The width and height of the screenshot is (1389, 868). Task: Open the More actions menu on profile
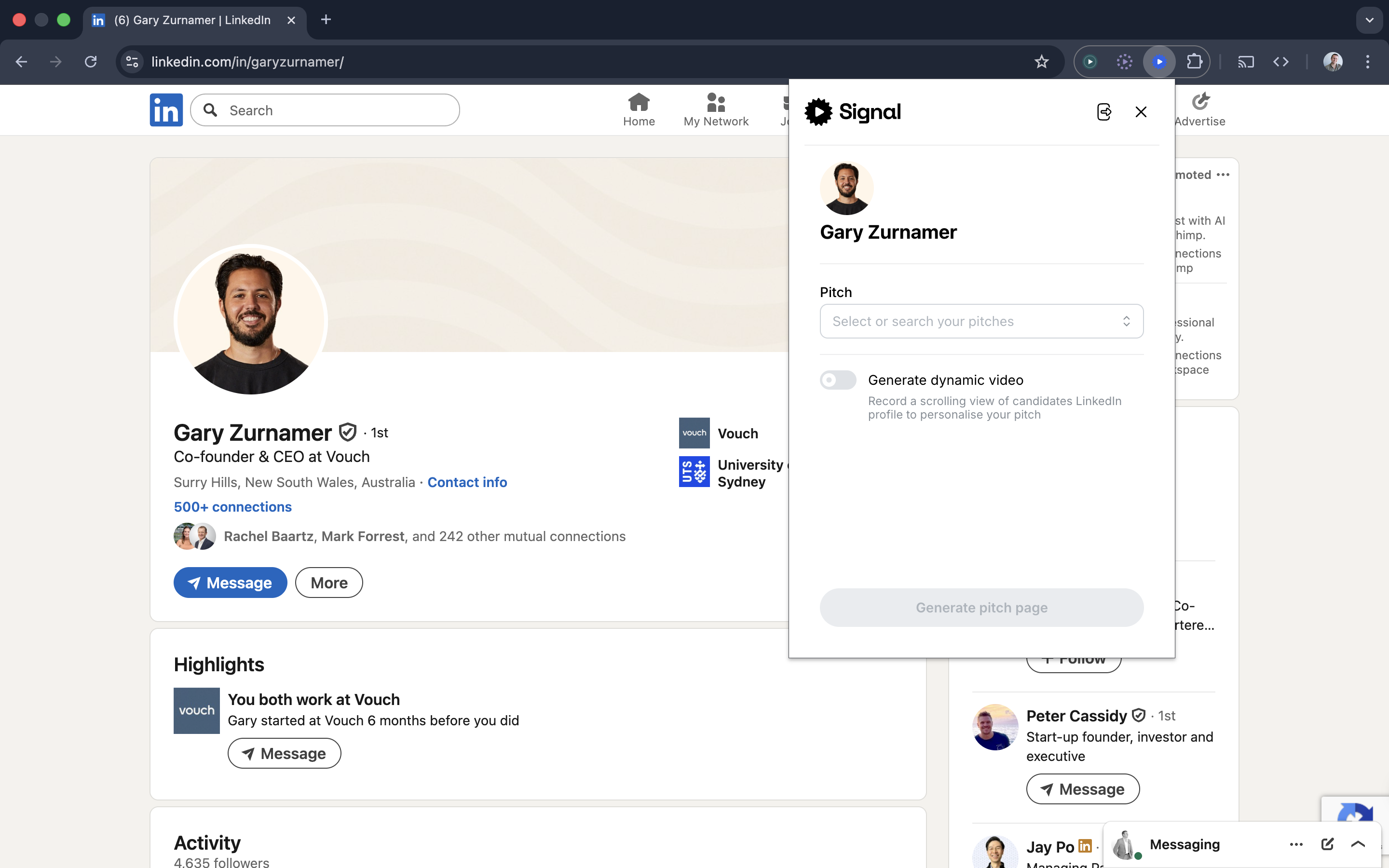(329, 583)
